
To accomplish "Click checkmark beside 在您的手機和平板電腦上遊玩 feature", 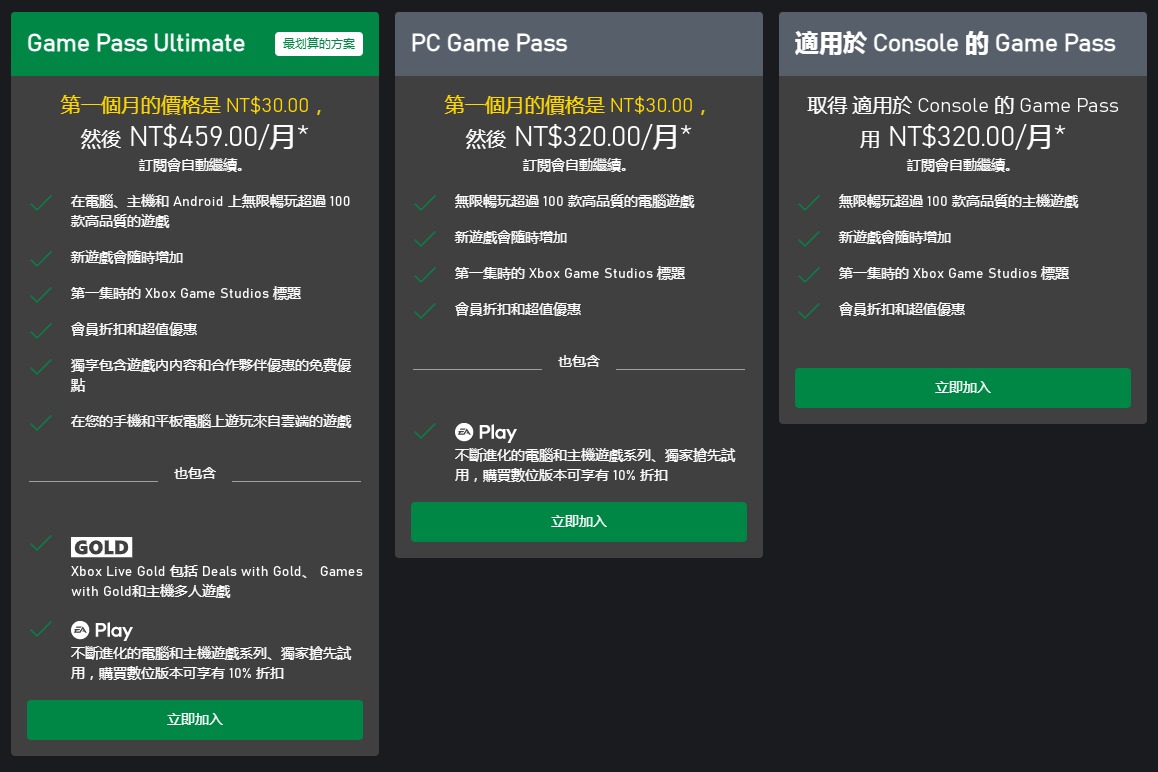I will pyautogui.click(x=41, y=423).
